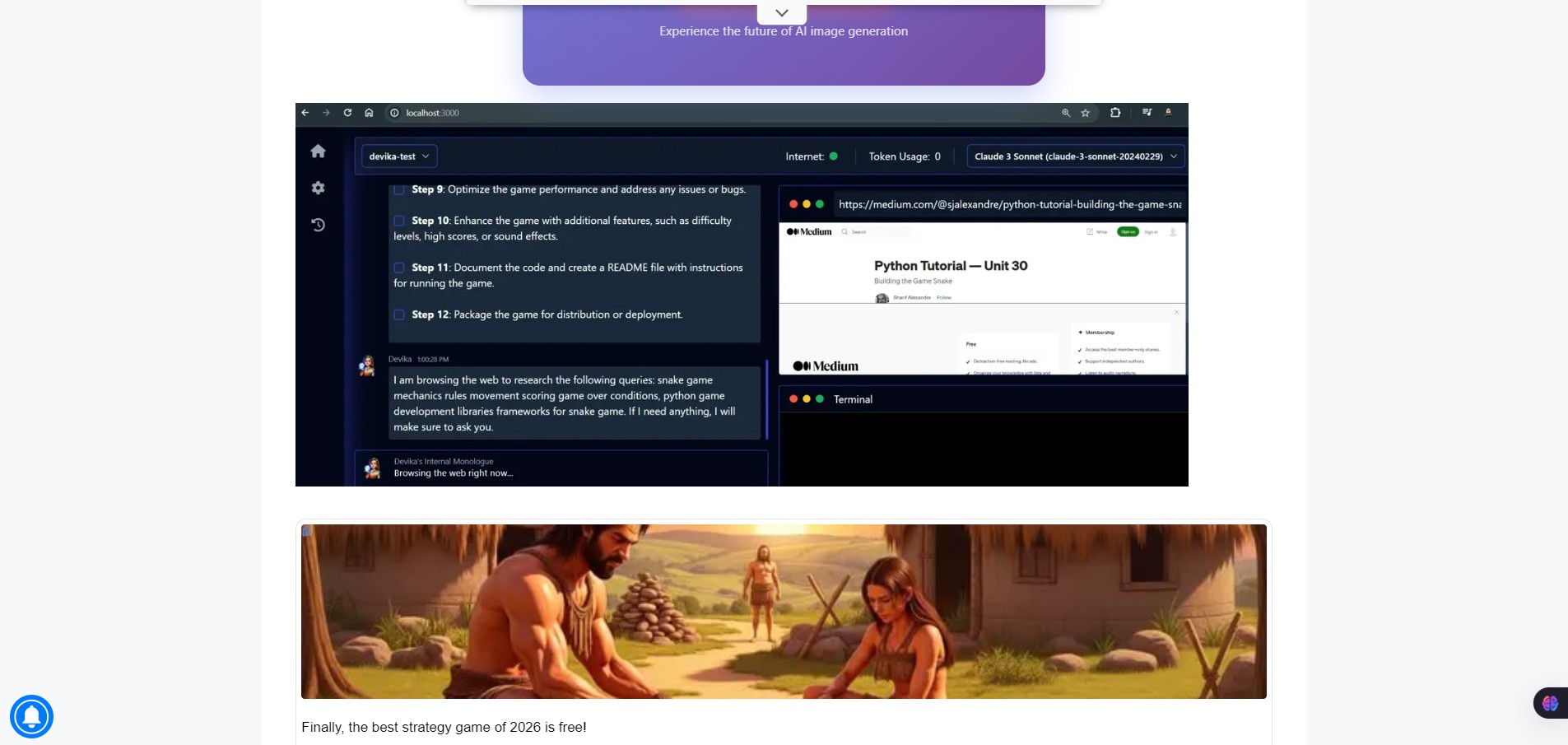Click the strategy game ad image

click(x=784, y=612)
